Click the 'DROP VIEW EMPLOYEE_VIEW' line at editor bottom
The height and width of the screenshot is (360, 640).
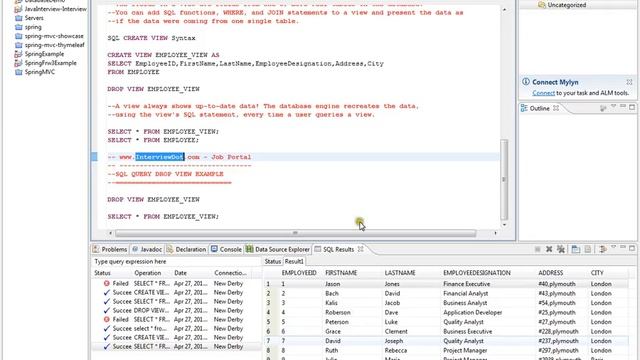(153, 200)
